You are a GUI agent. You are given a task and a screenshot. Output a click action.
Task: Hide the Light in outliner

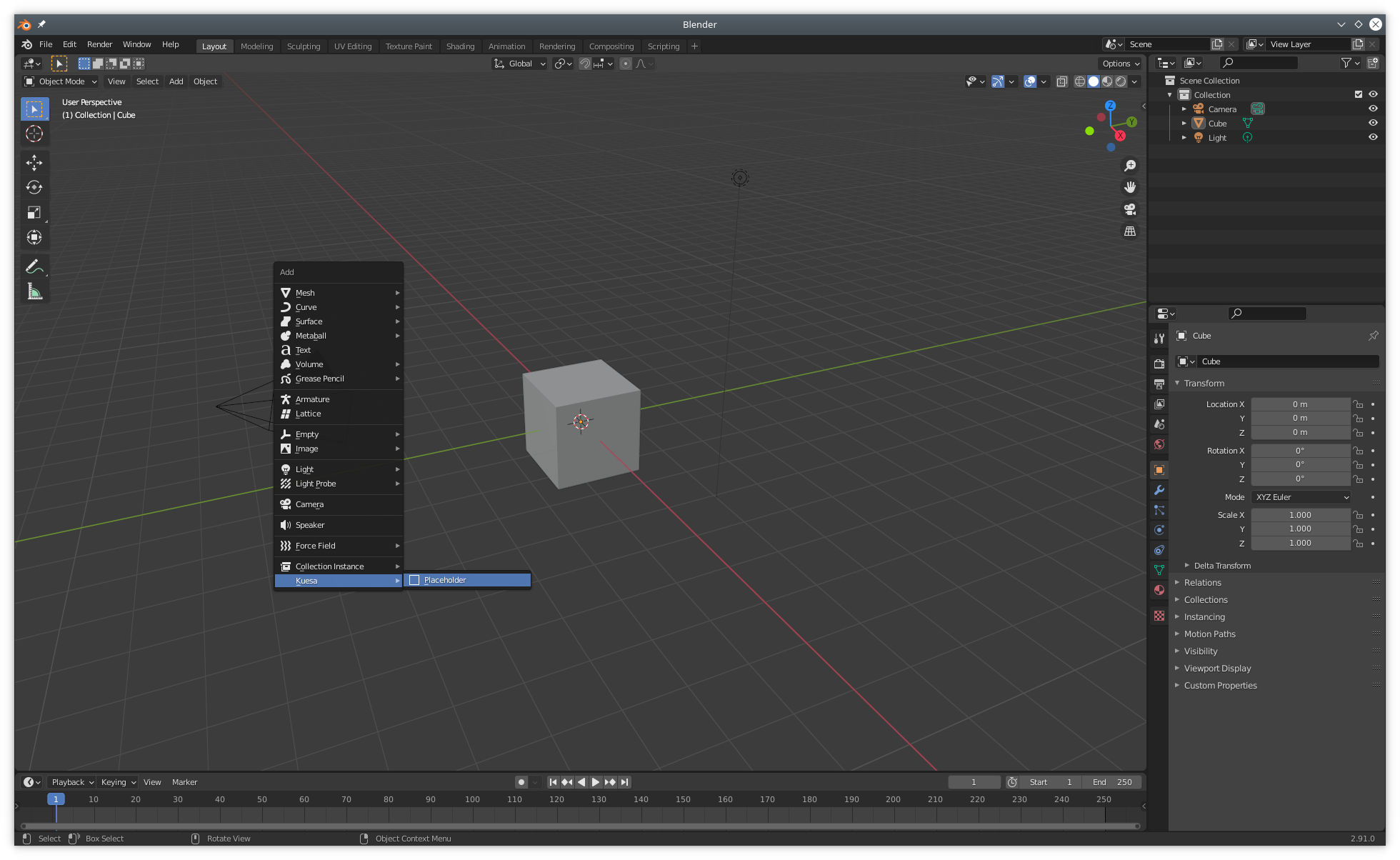tap(1373, 137)
